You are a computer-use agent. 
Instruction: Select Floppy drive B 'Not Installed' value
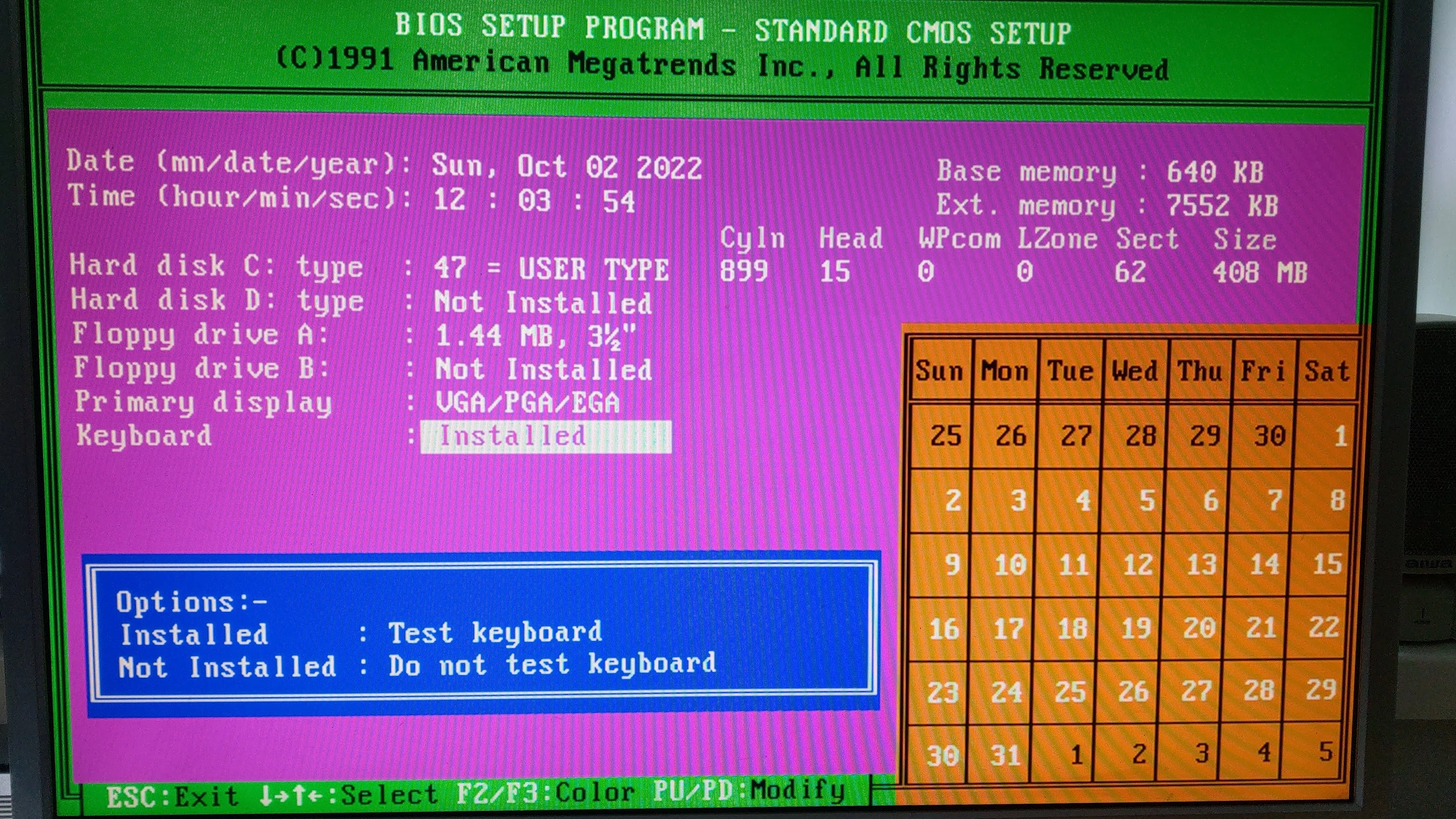coord(543,370)
